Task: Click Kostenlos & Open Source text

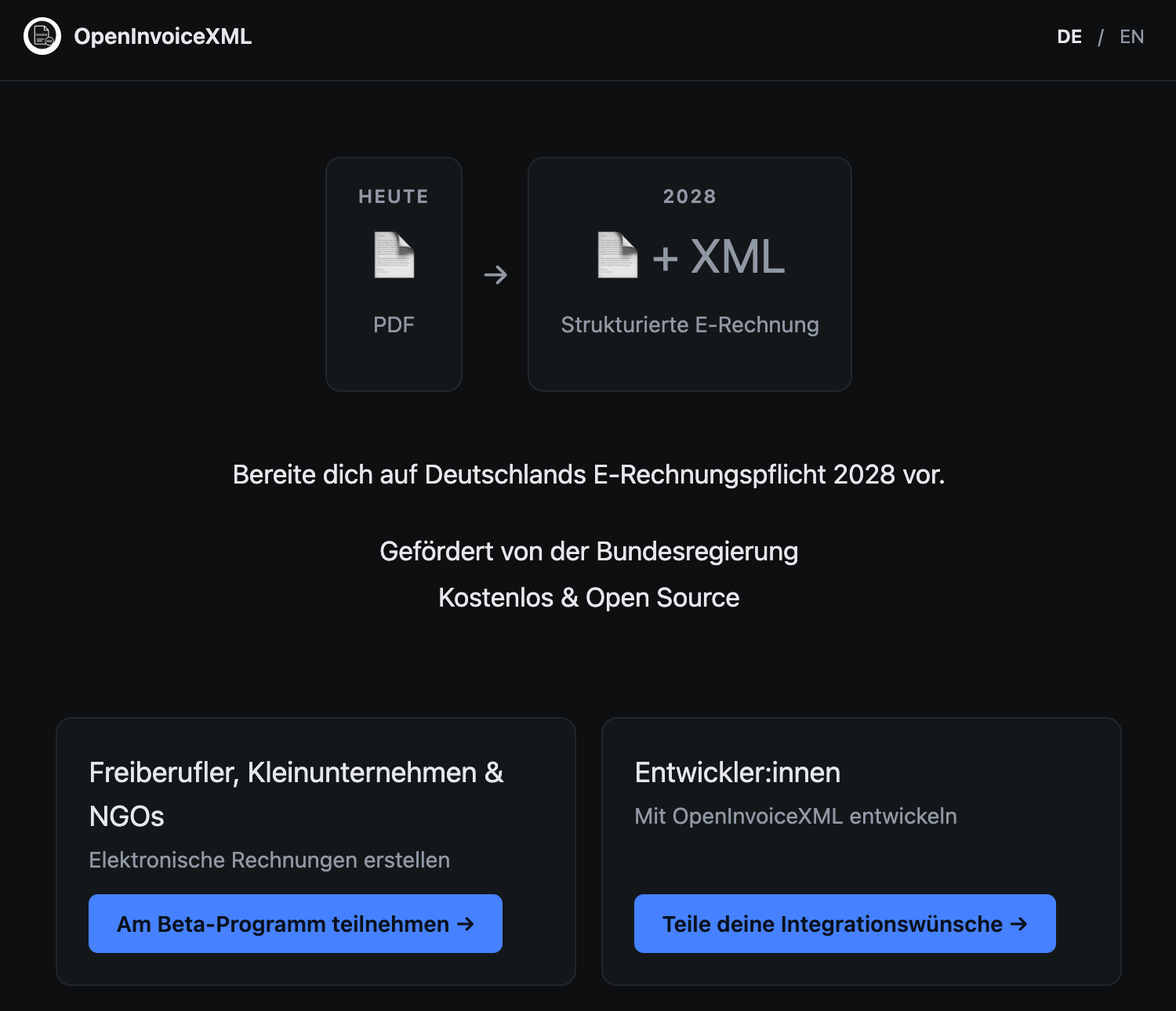Action: [589, 598]
